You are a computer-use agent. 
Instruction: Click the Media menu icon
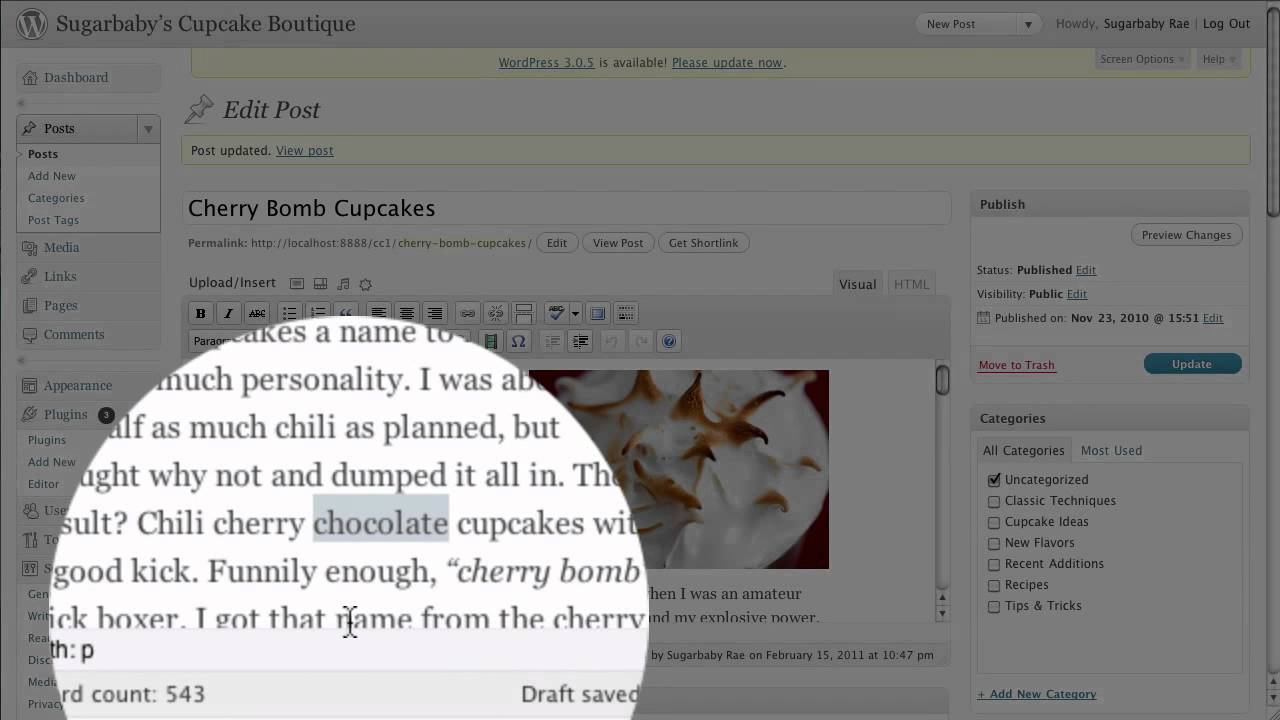(30, 247)
